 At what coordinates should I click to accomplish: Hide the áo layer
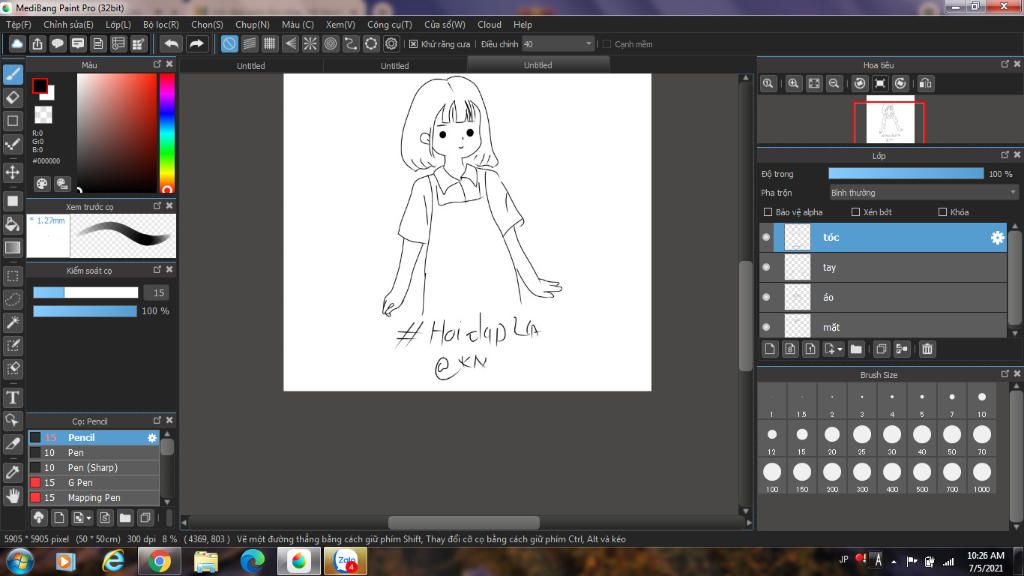767,297
